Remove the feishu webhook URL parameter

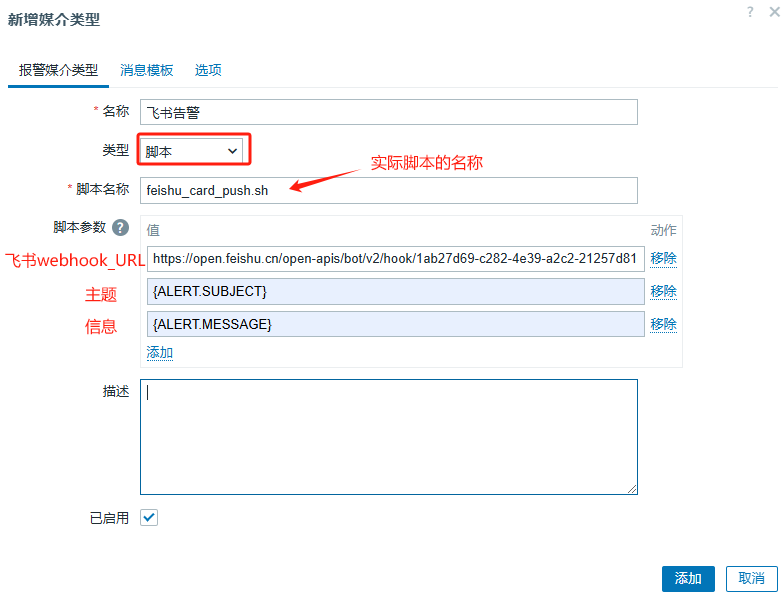[x=663, y=258]
